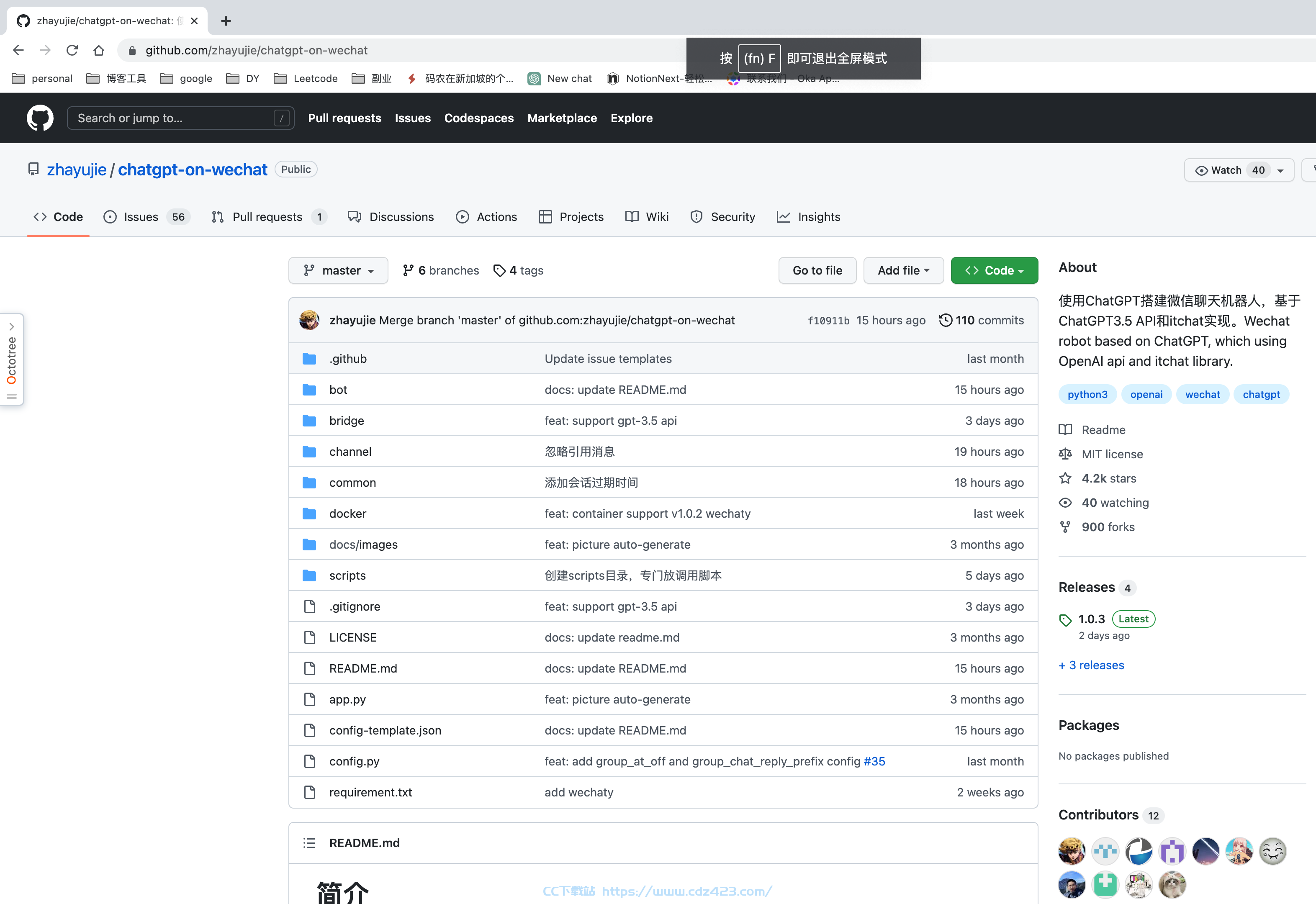Image resolution: width=1316 pixels, height=904 pixels.
Task: Click the browser address bar URL
Action: coord(257,50)
